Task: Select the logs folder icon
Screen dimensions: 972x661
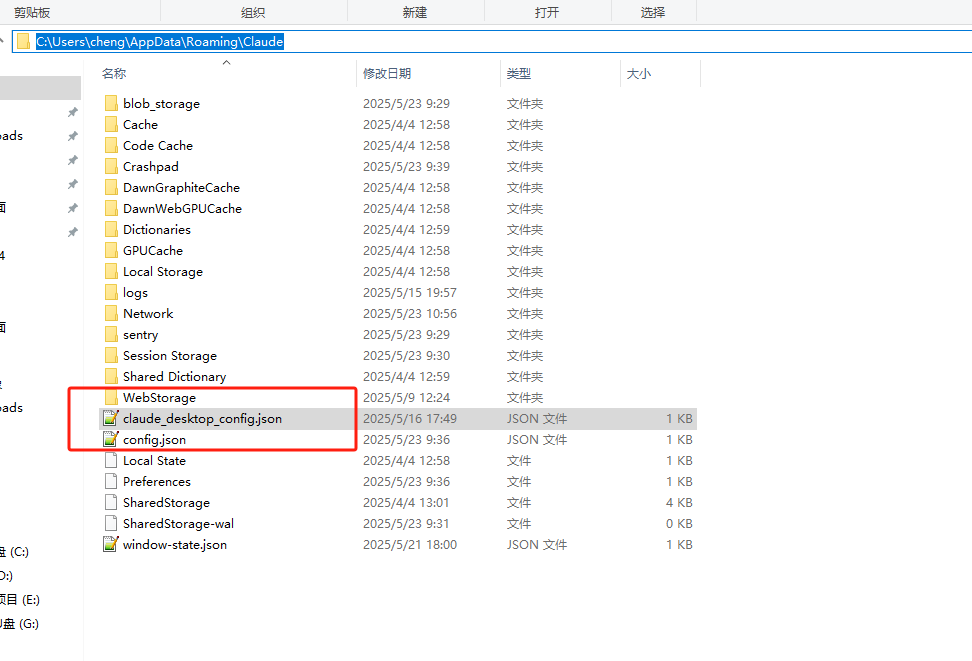Action: (x=111, y=293)
